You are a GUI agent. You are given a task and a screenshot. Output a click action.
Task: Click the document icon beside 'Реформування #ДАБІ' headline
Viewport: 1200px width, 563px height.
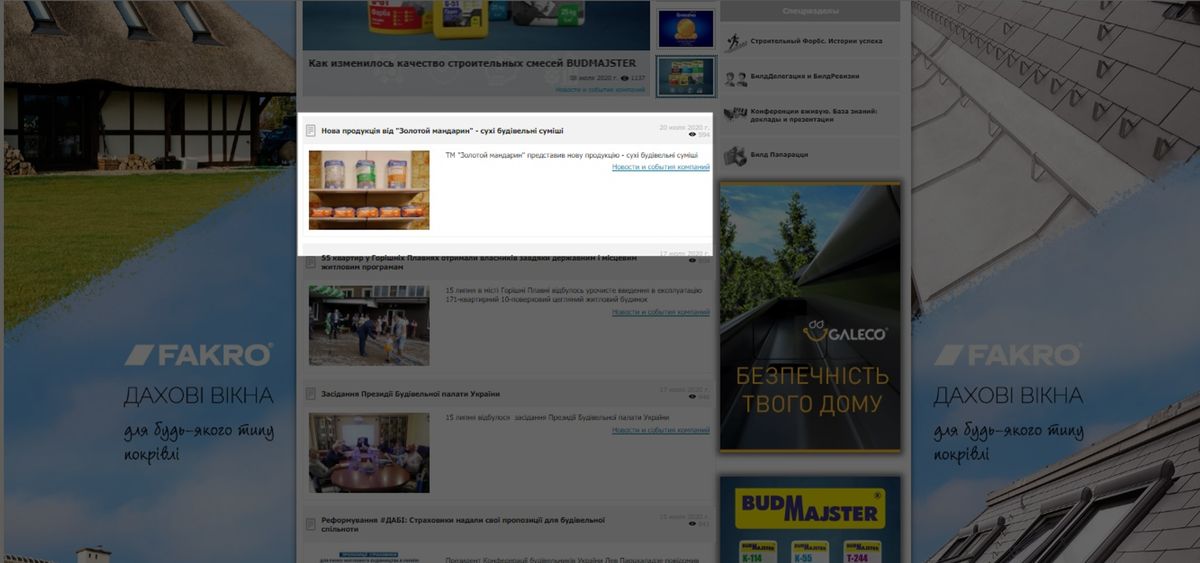click(x=310, y=523)
